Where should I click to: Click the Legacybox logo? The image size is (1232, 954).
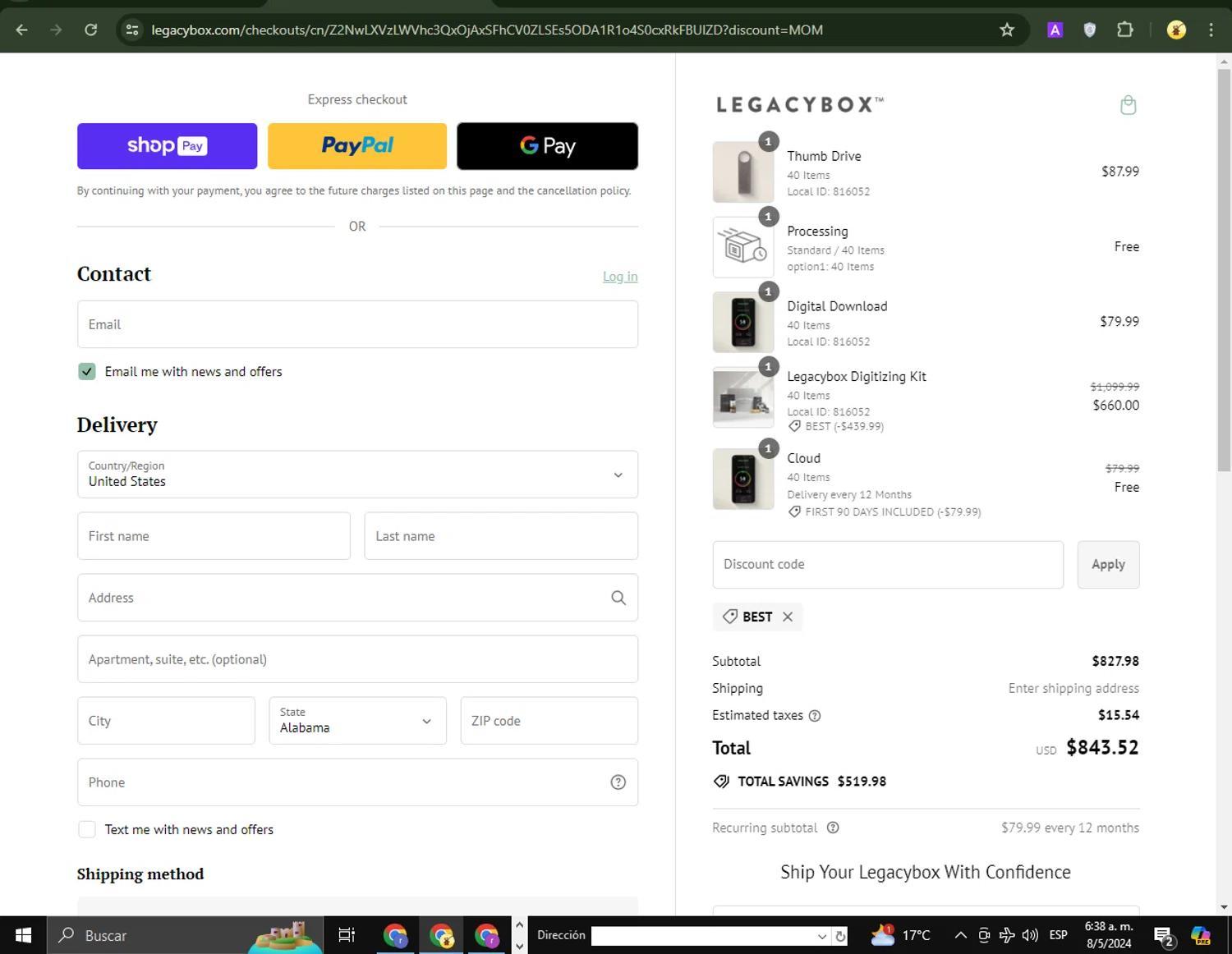coord(800,105)
